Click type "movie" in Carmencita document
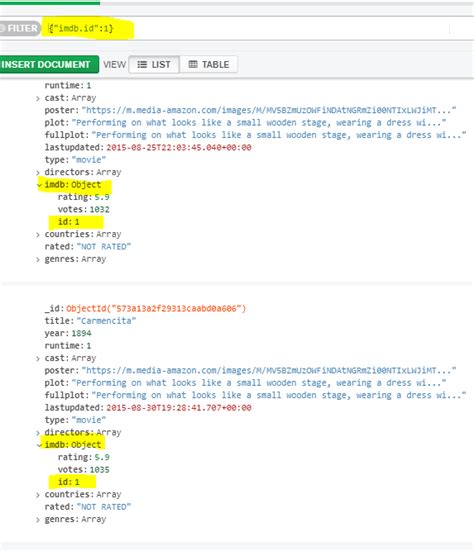The image size is (474, 551). [89, 420]
